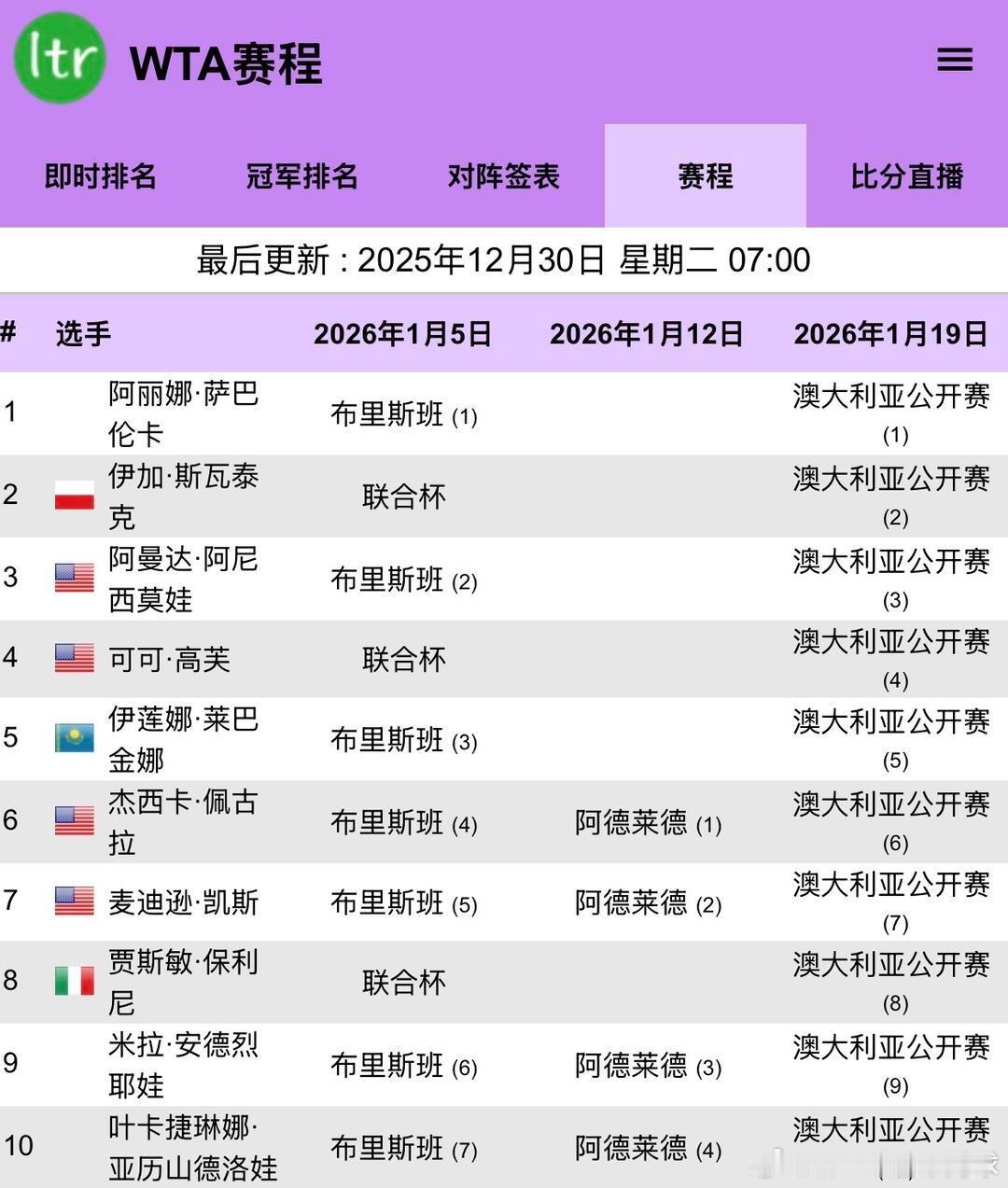The height and width of the screenshot is (1188, 1008).
Task: Click 布里斯班 (6) entry
Action: point(404,1065)
